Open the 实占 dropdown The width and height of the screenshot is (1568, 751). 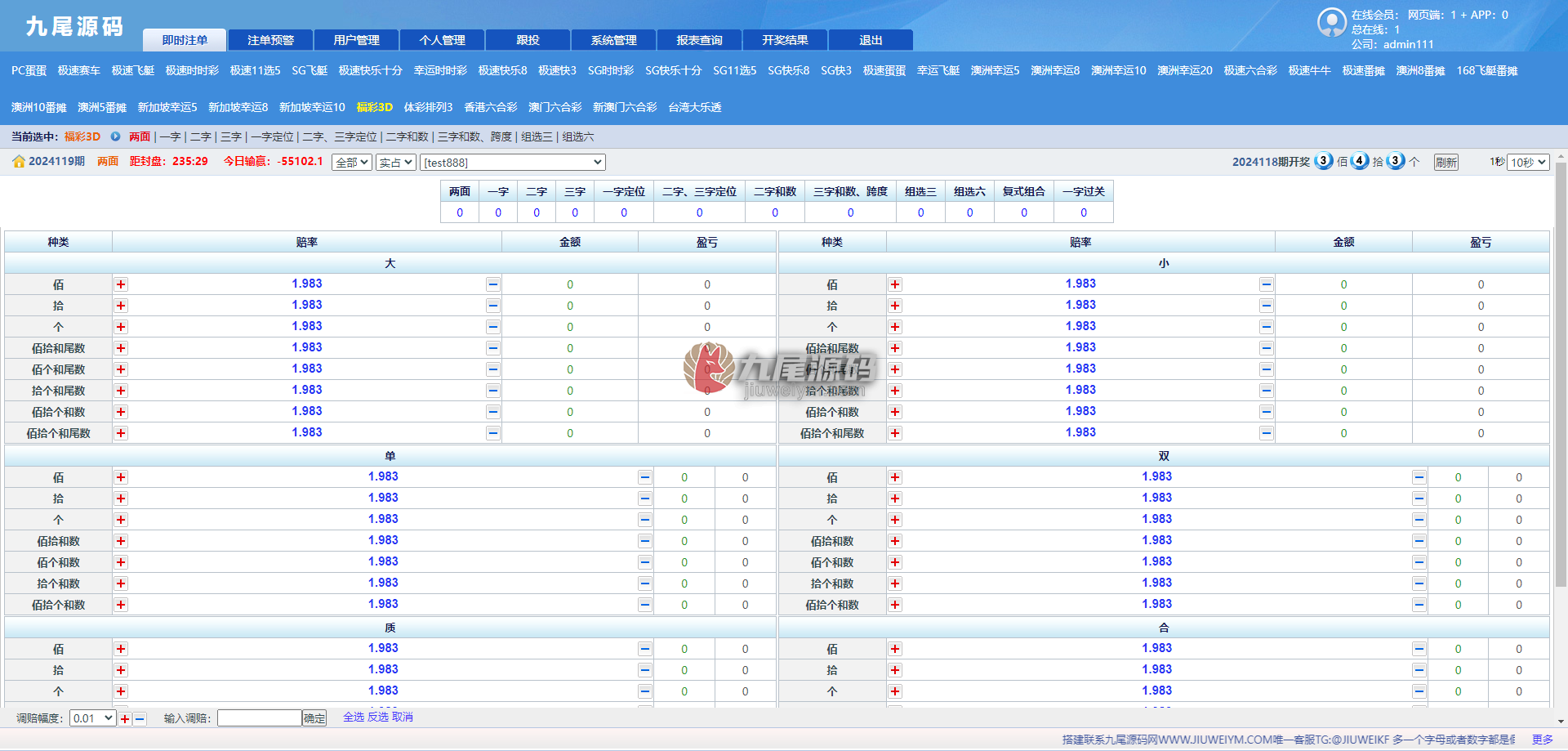(x=396, y=163)
